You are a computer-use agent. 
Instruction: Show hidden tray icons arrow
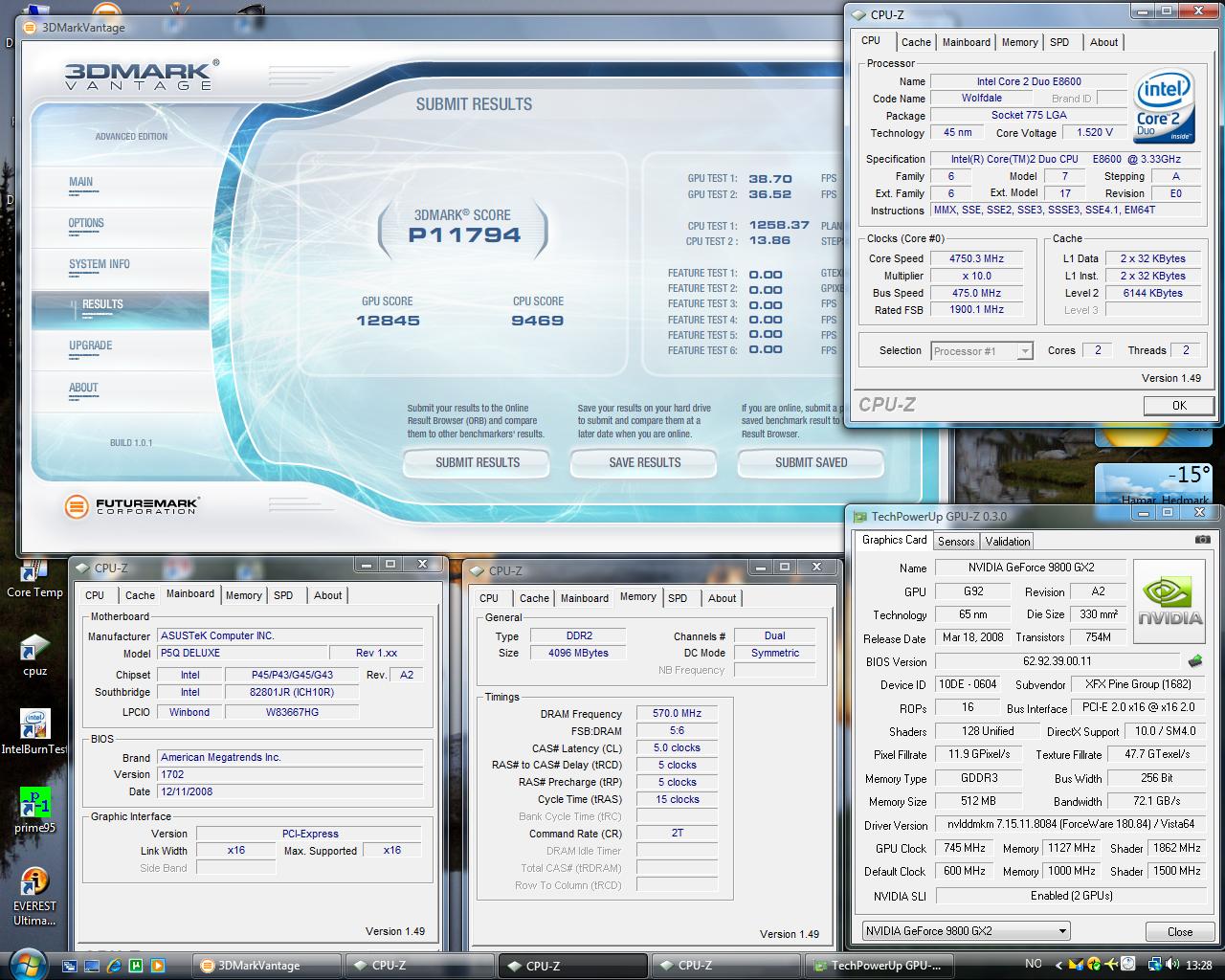(x=1058, y=965)
